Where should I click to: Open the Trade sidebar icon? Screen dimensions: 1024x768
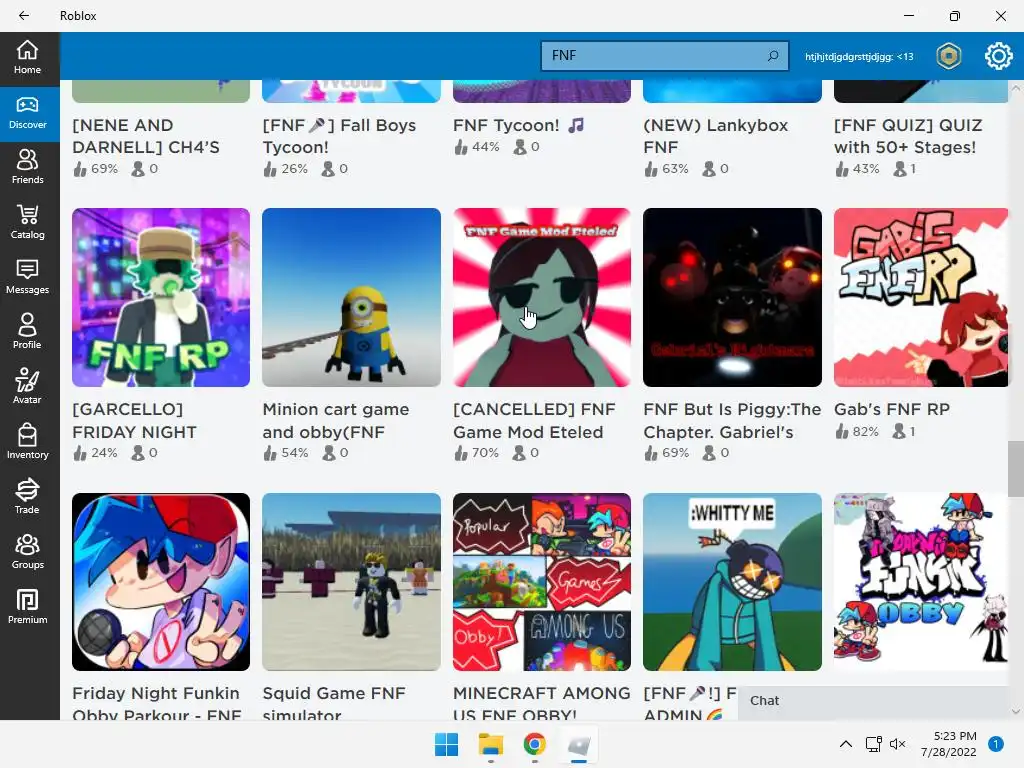27,497
